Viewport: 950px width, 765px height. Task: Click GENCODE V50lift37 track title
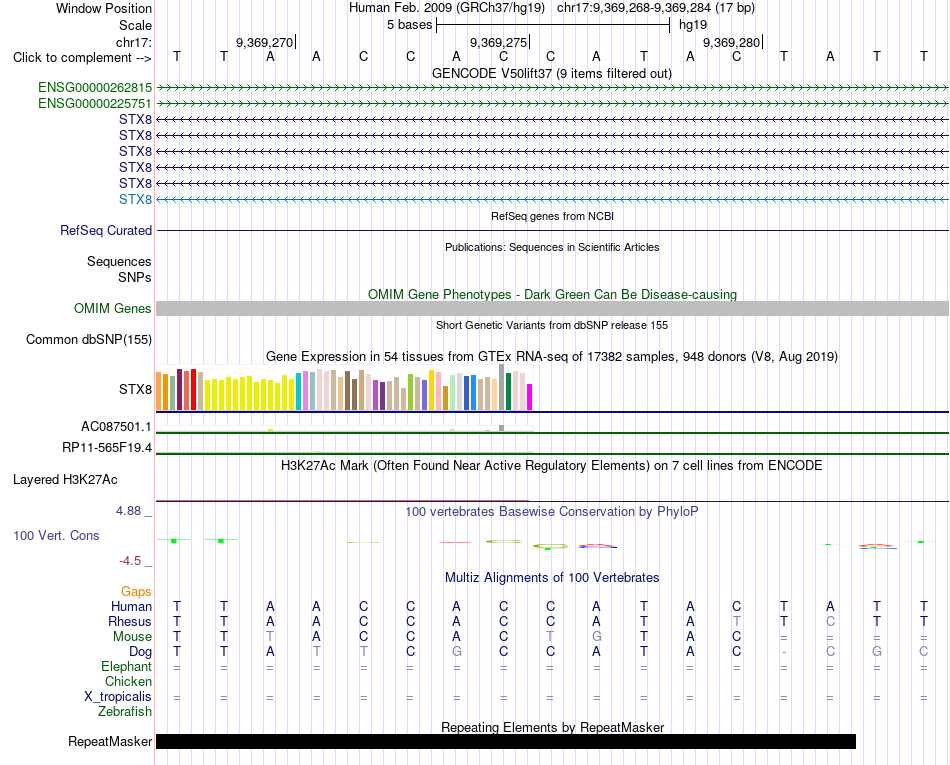point(552,73)
